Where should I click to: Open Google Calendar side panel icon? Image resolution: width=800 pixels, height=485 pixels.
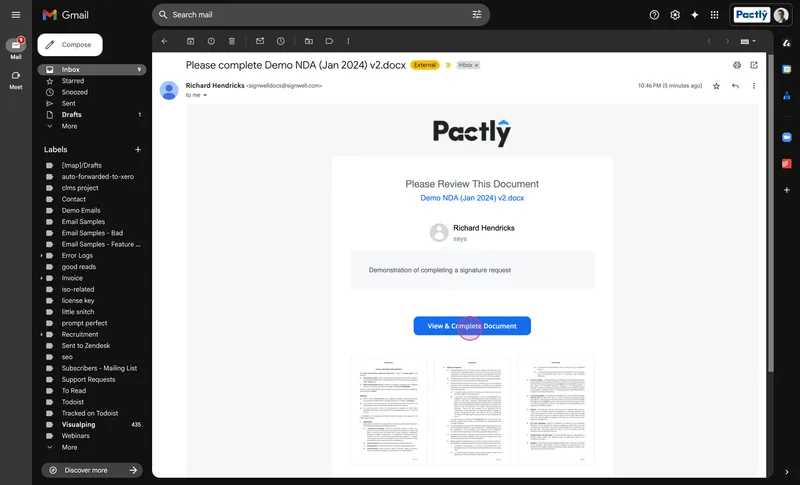click(787, 69)
